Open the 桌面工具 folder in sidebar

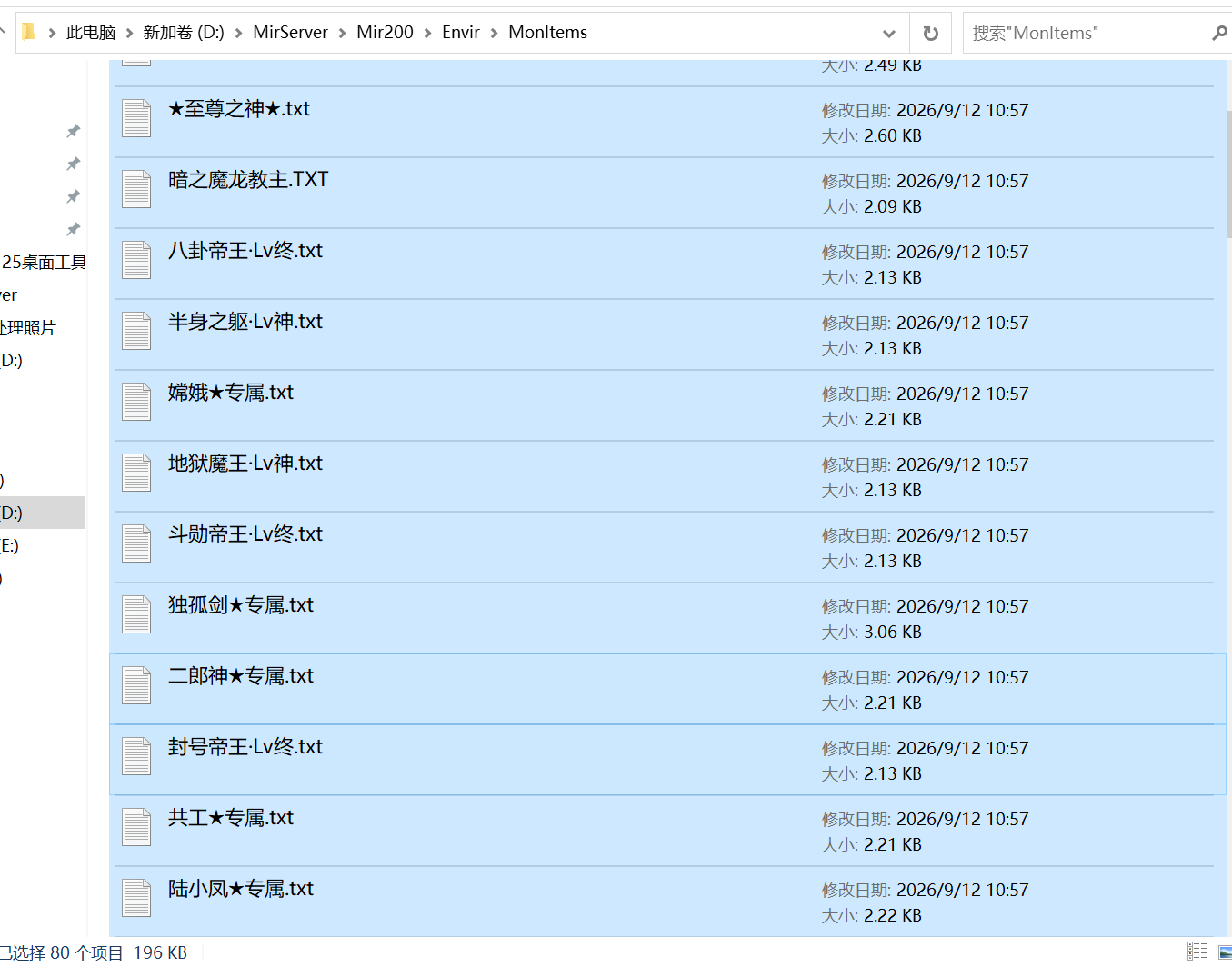(x=42, y=263)
